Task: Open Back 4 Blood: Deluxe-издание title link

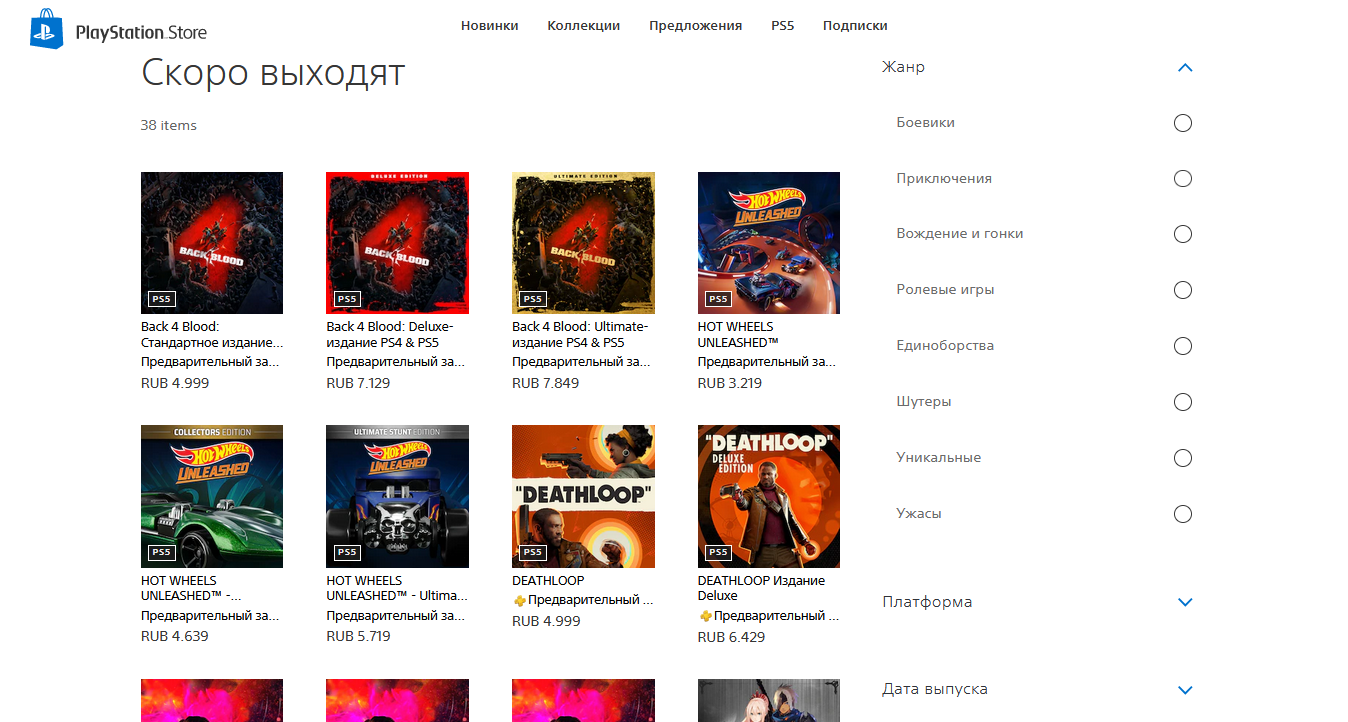Action: pyautogui.click(x=390, y=334)
